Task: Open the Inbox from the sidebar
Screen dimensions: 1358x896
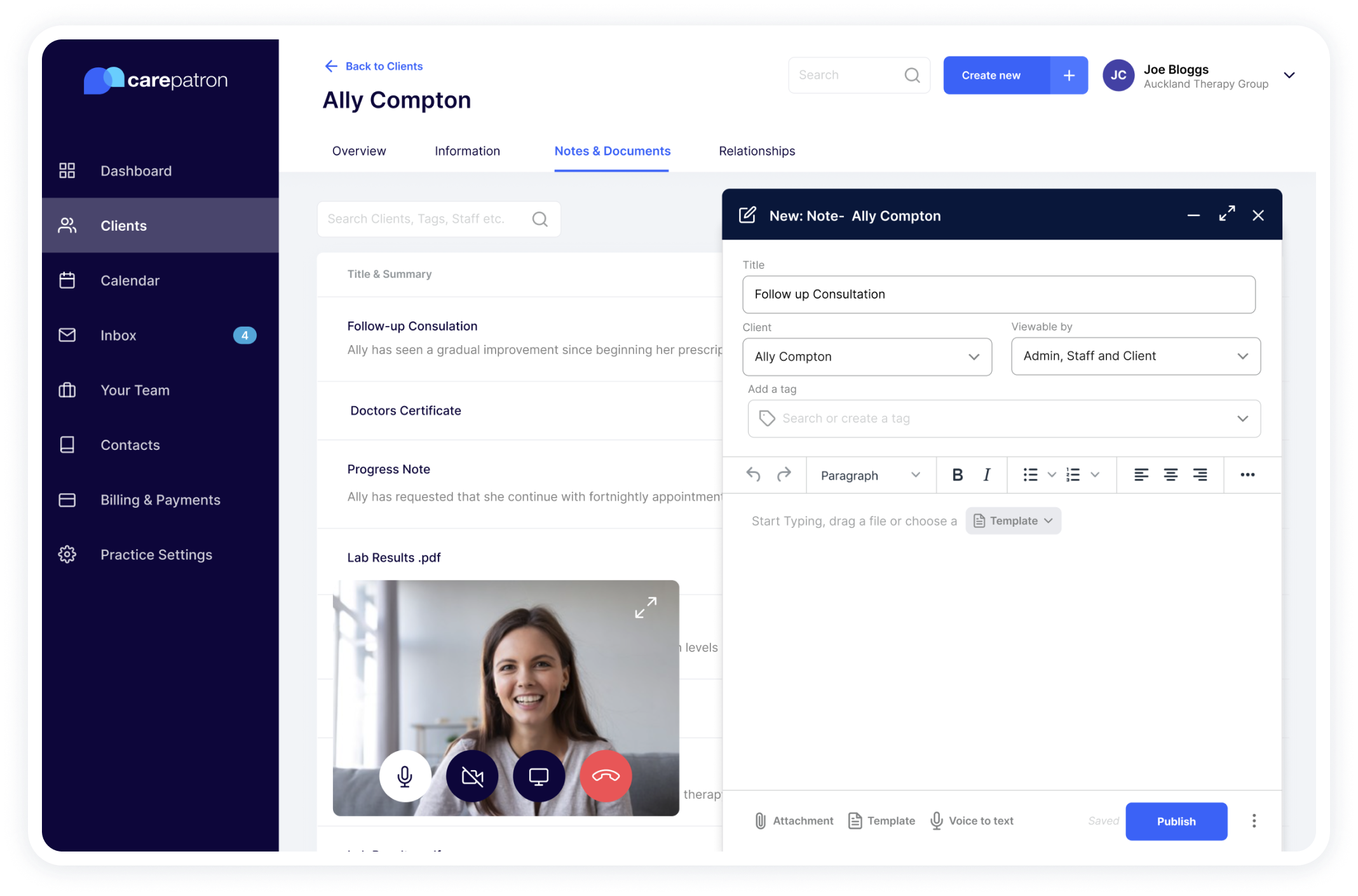Action: click(x=118, y=335)
